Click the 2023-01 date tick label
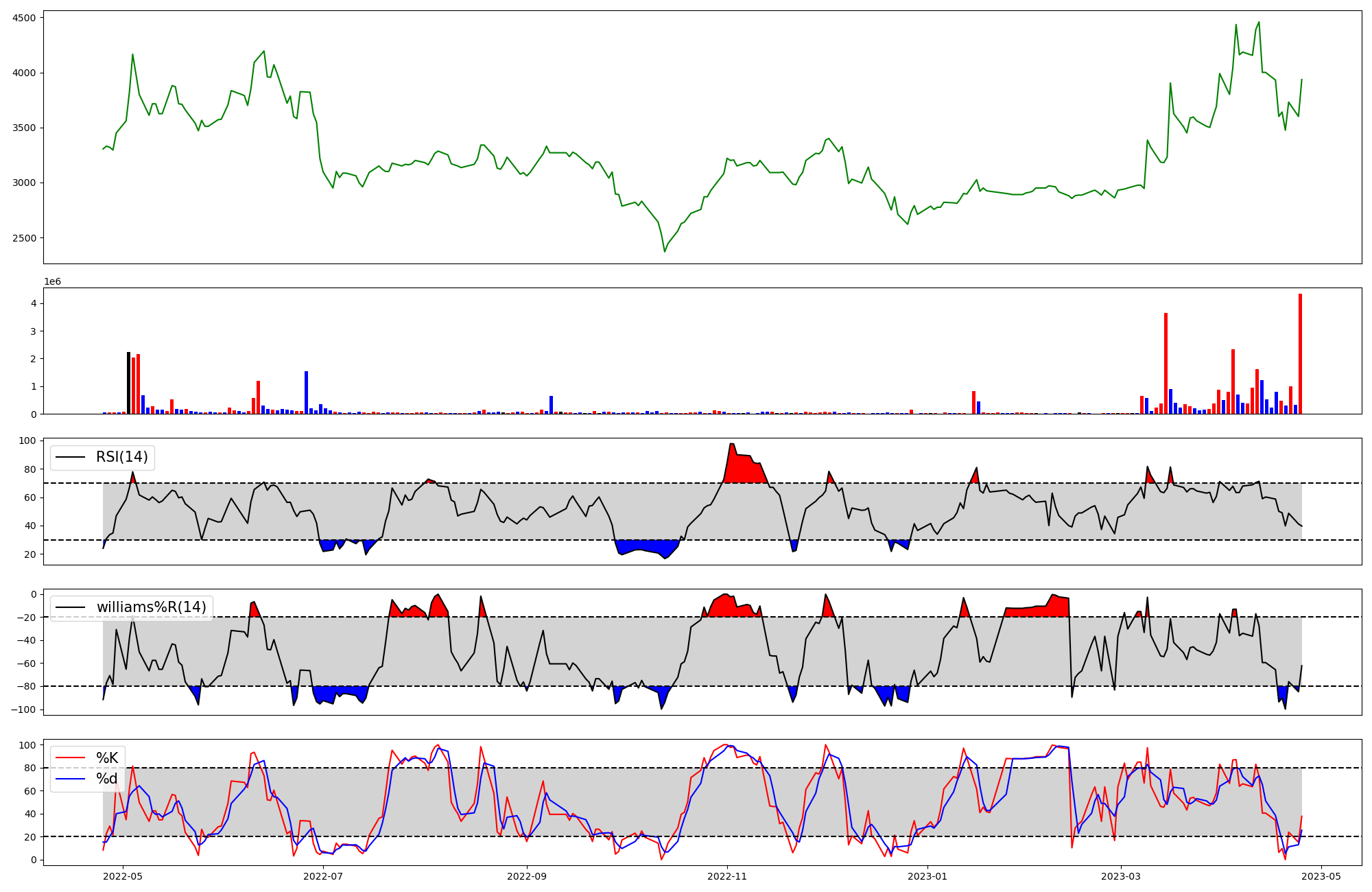Viewport: 1372px width, 892px height. click(927, 876)
